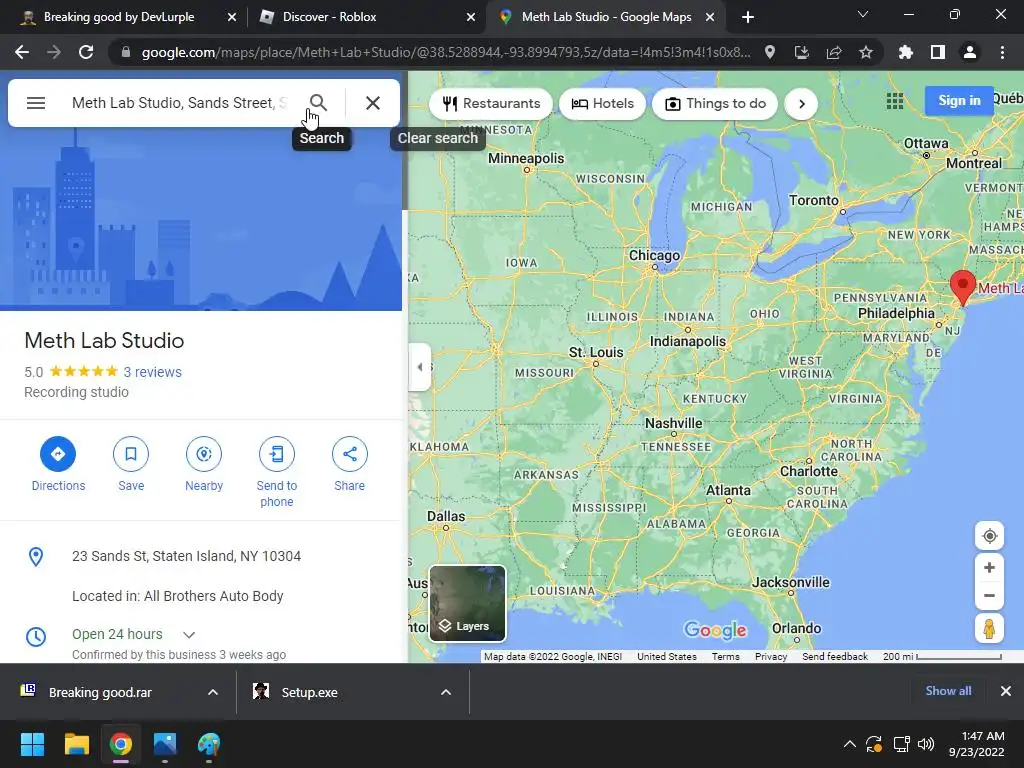Click the Your Location target icon
The width and height of the screenshot is (1024, 768).
tap(989, 536)
